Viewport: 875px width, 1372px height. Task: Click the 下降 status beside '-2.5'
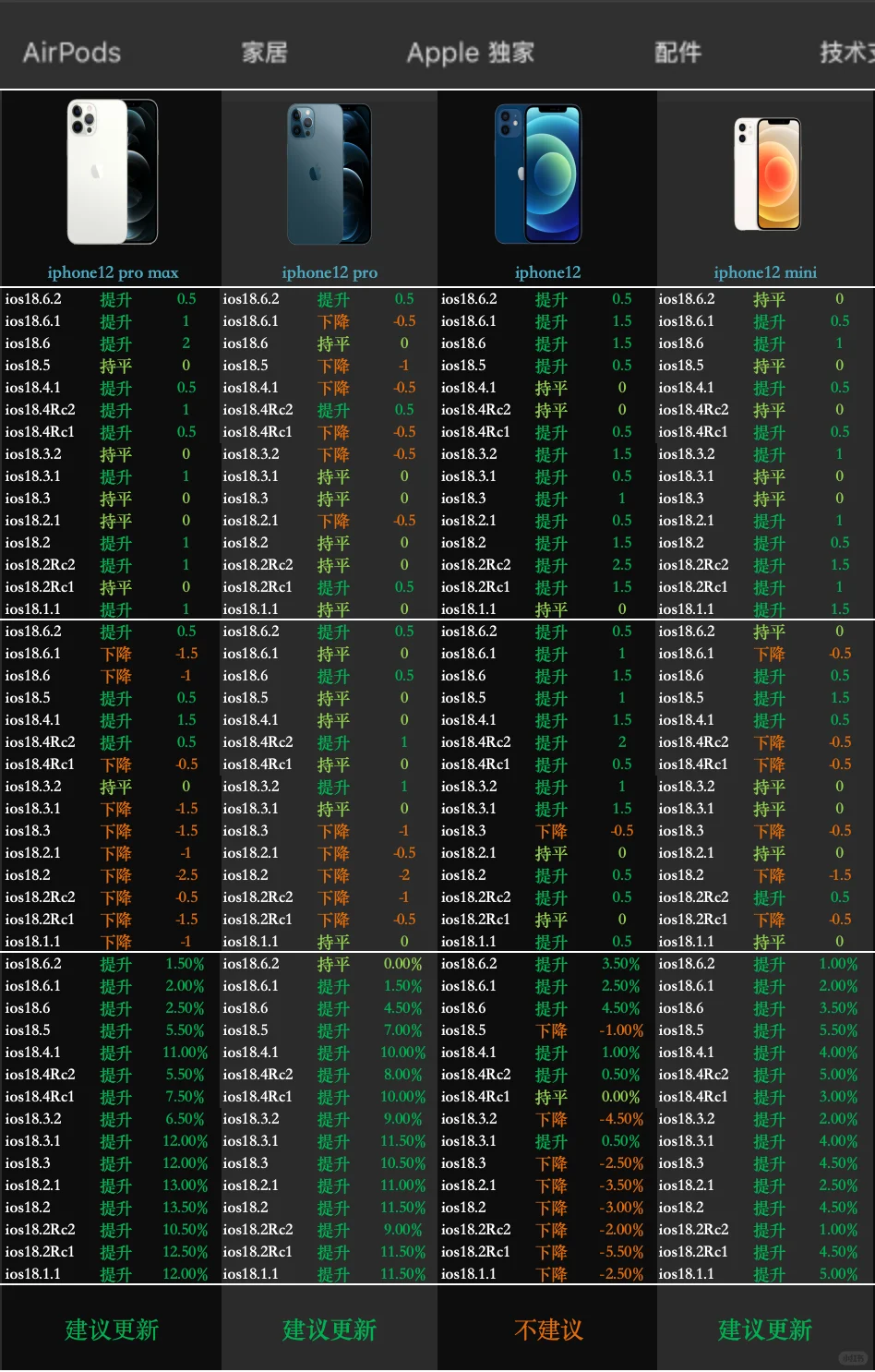pyautogui.click(x=115, y=876)
